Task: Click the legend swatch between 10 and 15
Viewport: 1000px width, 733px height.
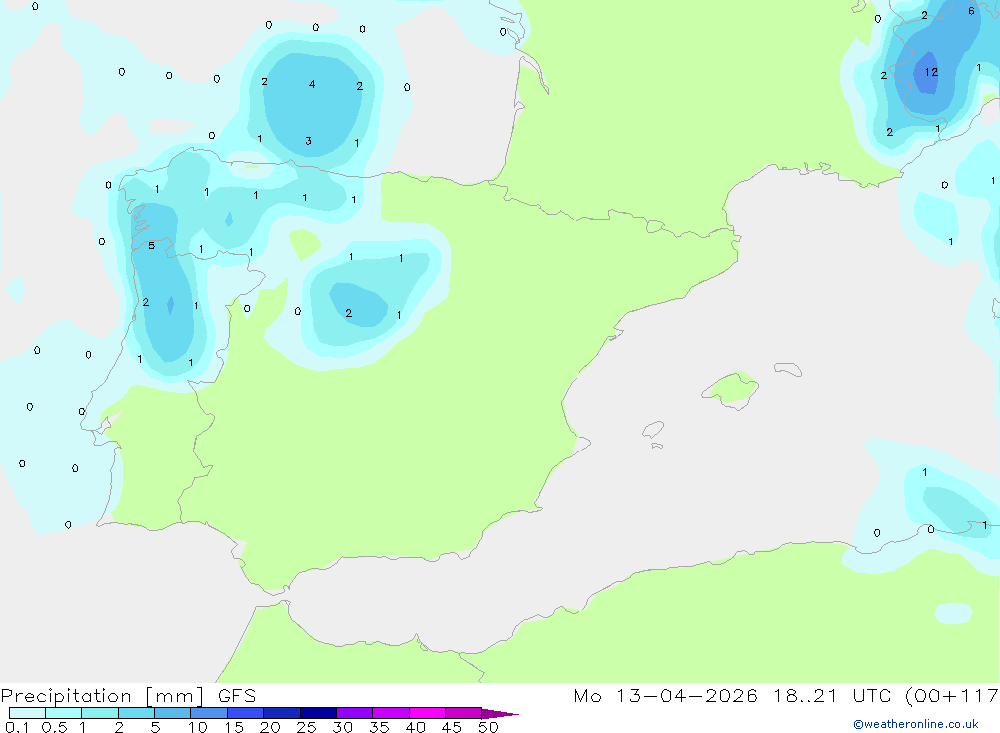Action: pos(209,713)
